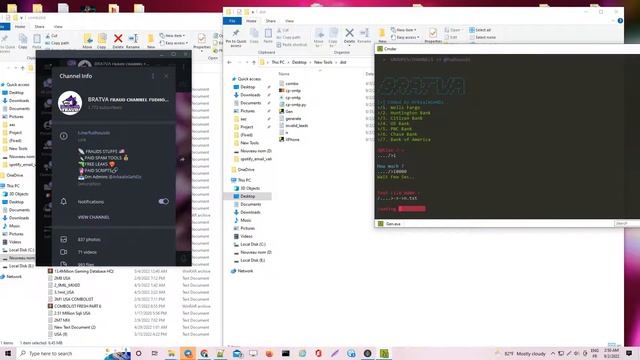This screenshot has height=360, width=640.
Task: Open Home tab in right Explorer
Action: [x=251, y=21]
